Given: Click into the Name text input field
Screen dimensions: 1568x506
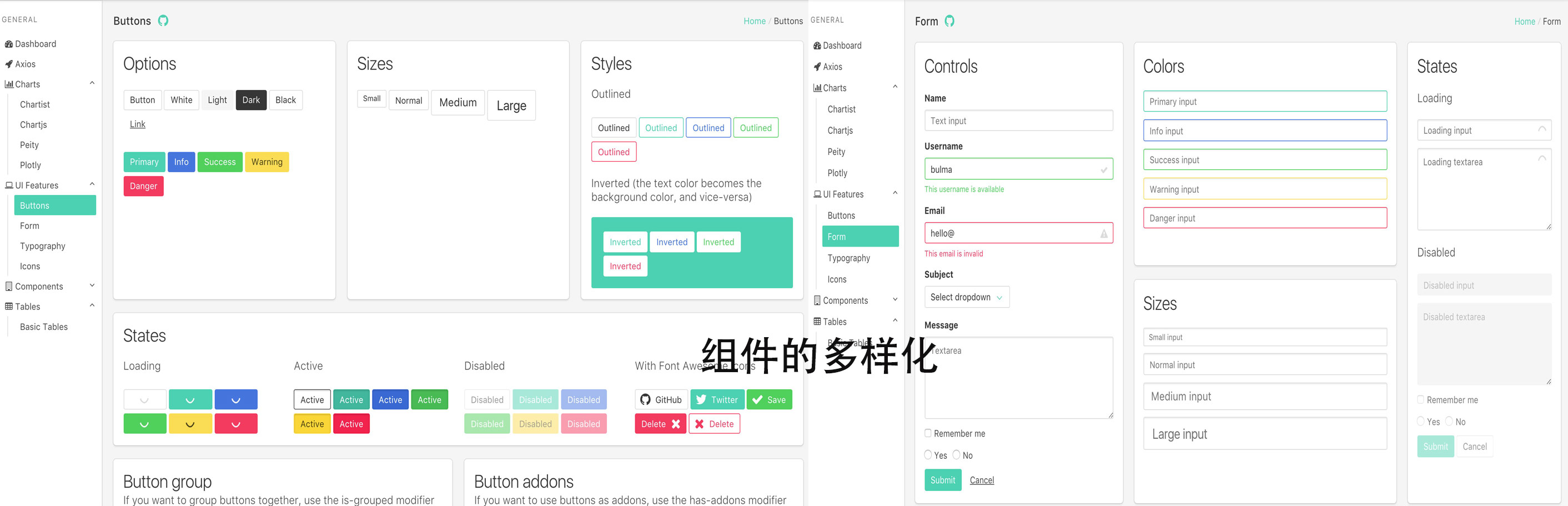Looking at the screenshot, I should [1018, 121].
